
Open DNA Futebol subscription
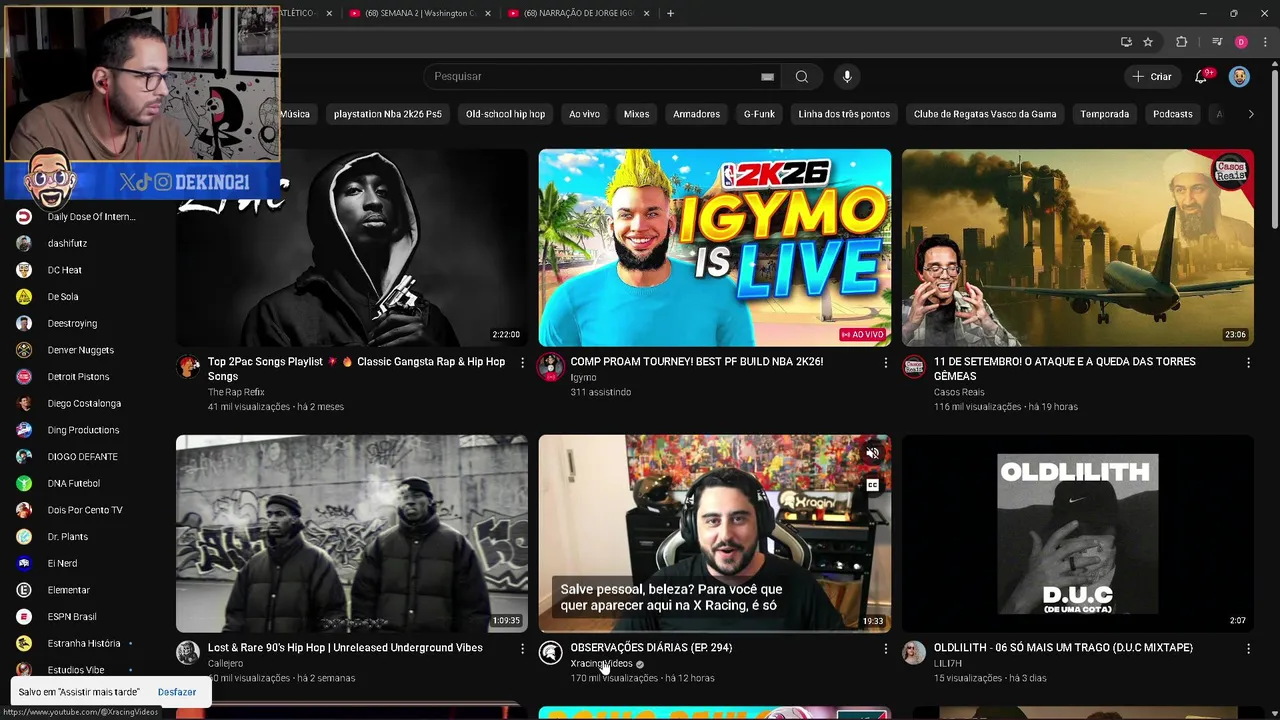(x=73, y=483)
